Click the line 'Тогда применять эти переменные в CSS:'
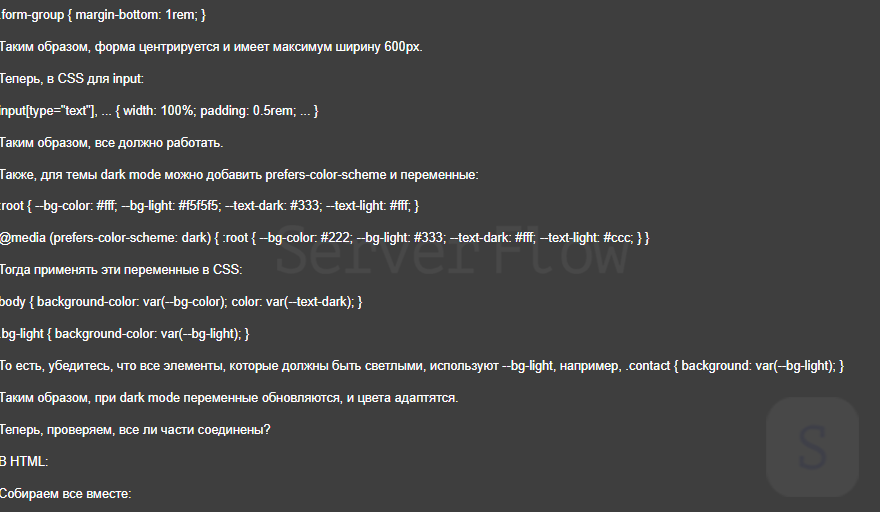This screenshot has width=880, height=512. [121, 270]
